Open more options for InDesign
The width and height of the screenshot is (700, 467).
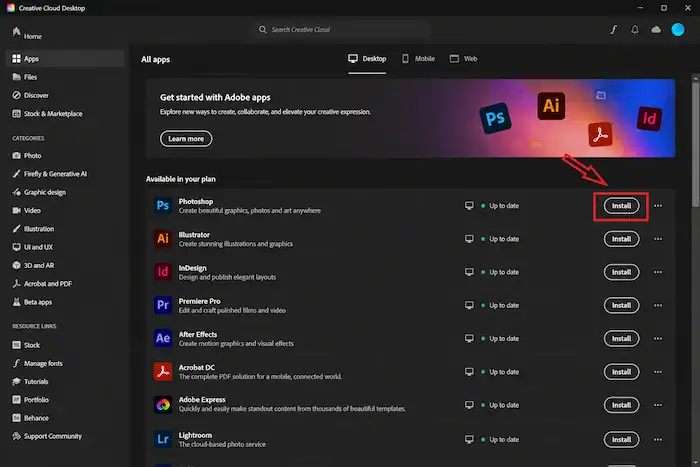click(658, 272)
